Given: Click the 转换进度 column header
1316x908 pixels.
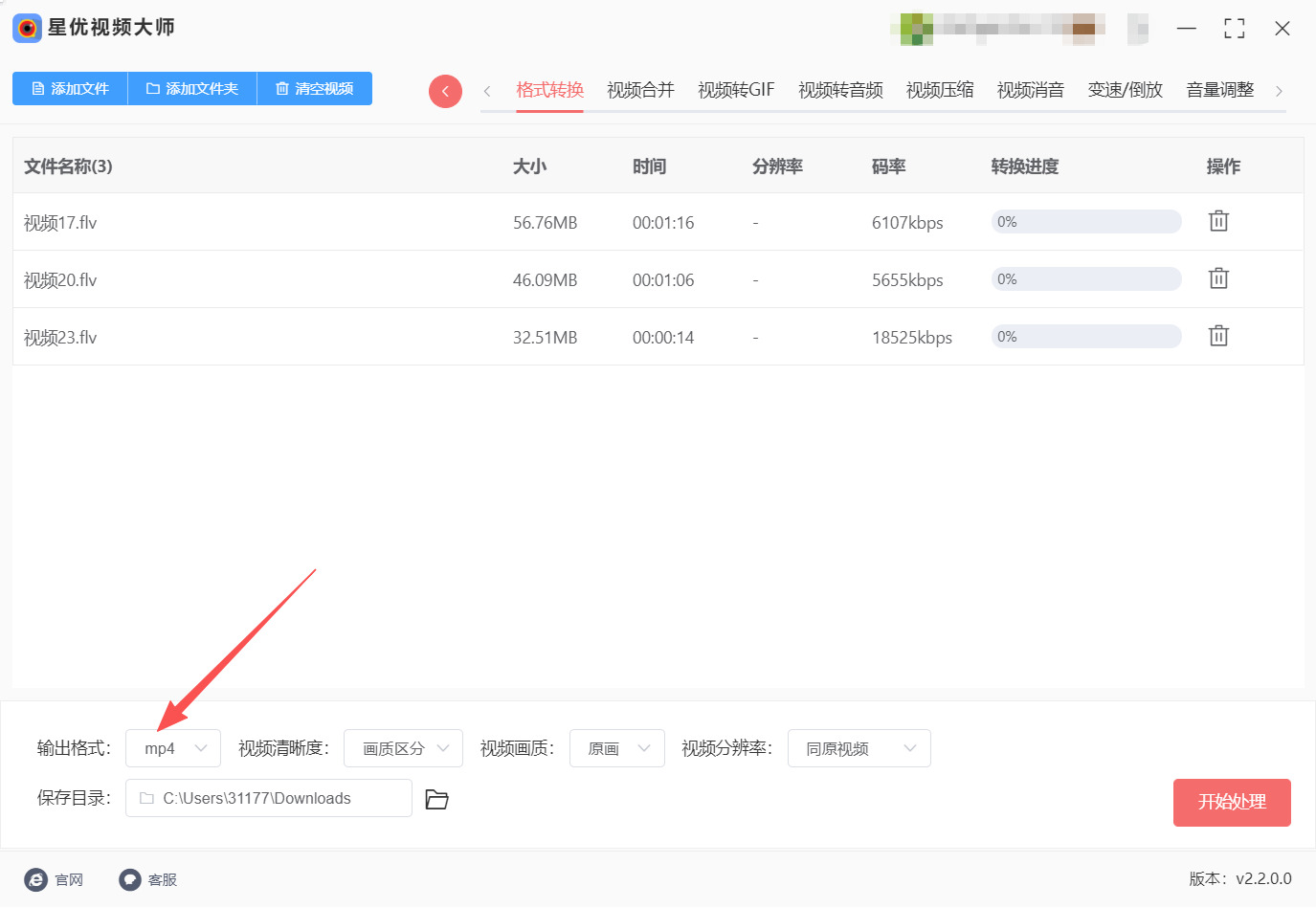Looking at the screenshot, I should [x=1025, y=166].
